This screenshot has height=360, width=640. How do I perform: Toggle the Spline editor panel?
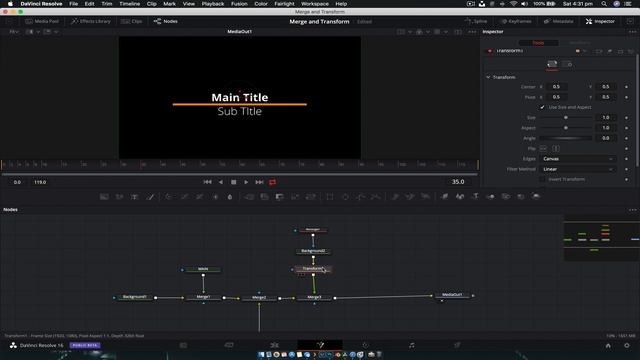(476, 21)
